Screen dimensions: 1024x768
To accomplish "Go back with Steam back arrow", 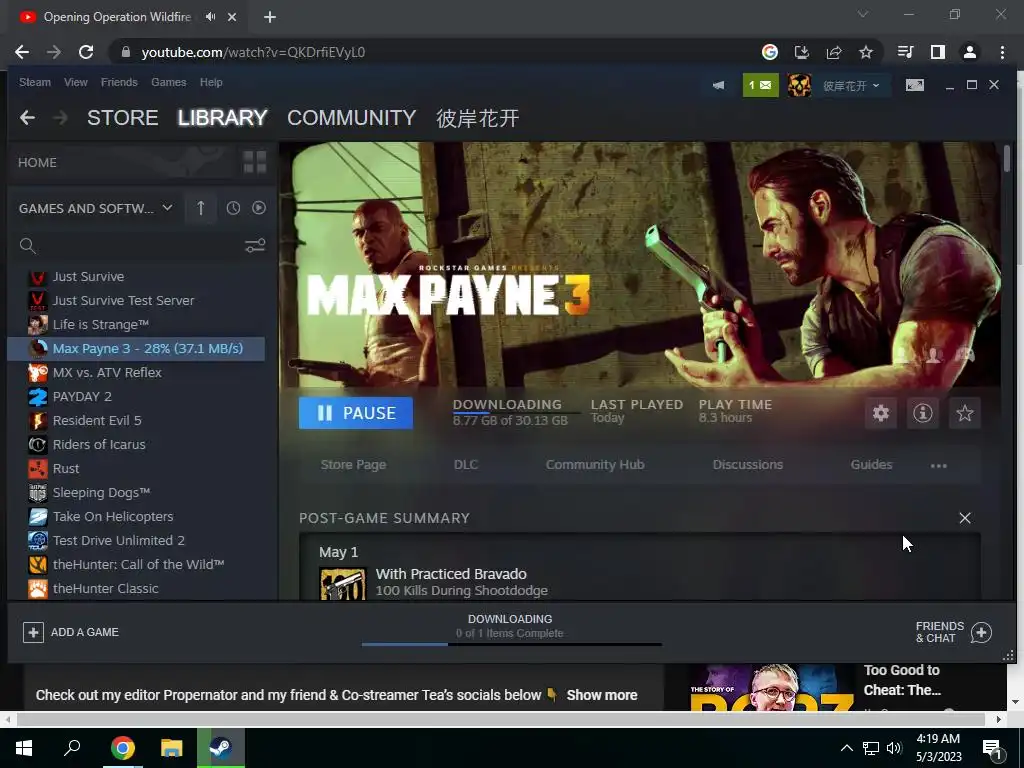I will 27,118.
